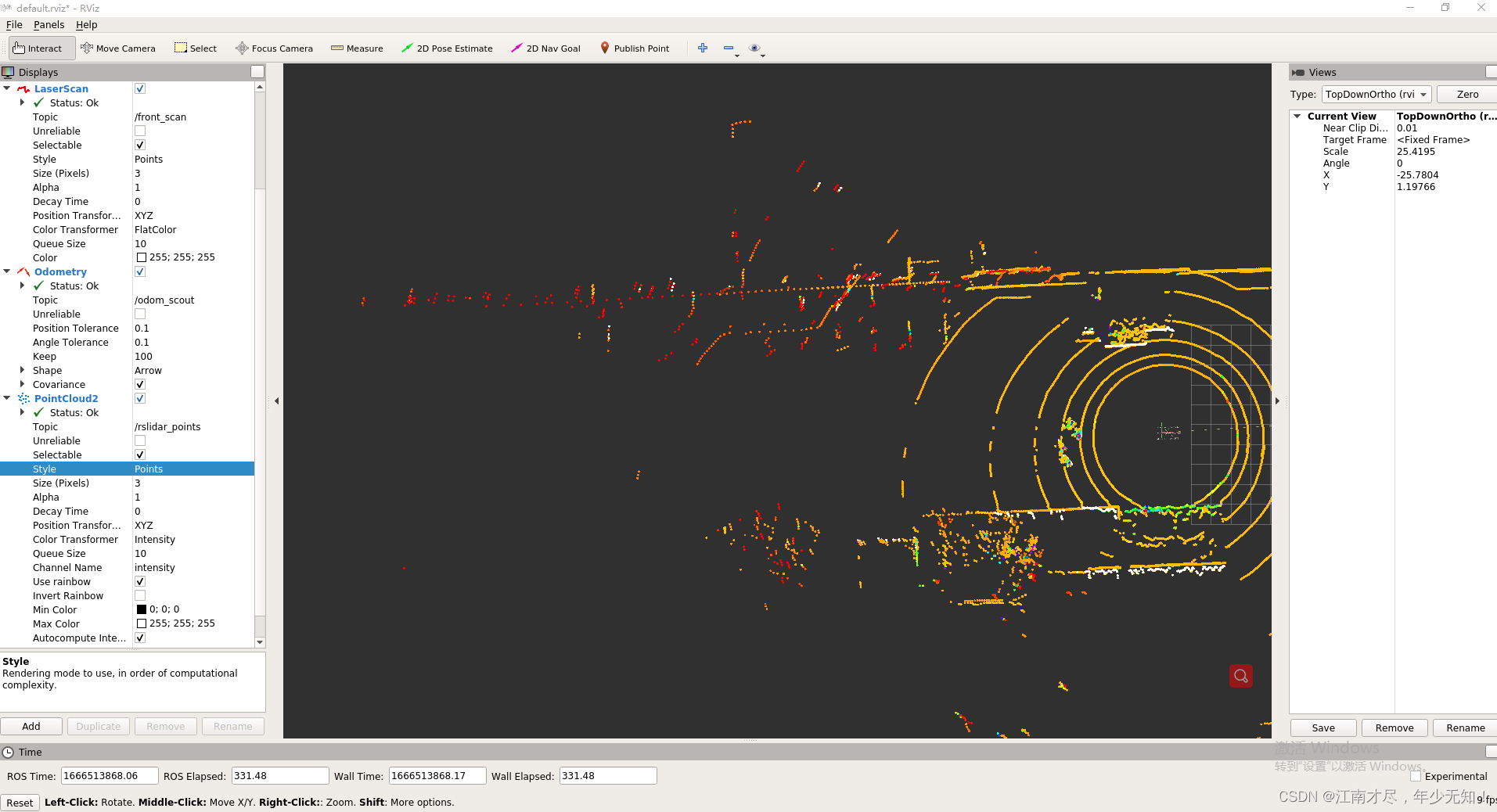This screenshot has height=812, width=1497.
Task: Click the Zero button in Views panel
Action: (1467, 94)
